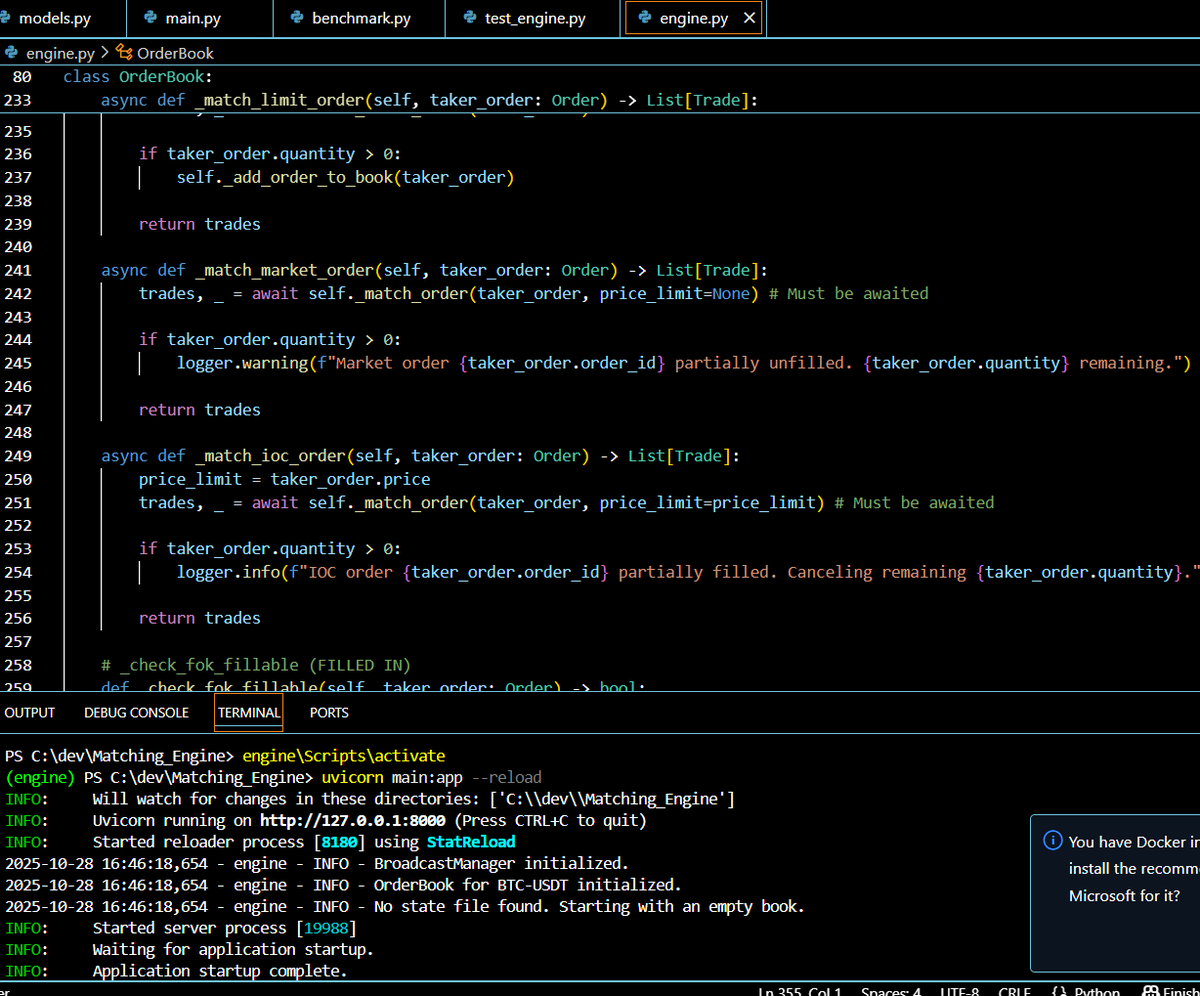Switch to the models.py tab
The height and width of the screenshot is (996, 1200).
tap(61, 19)
